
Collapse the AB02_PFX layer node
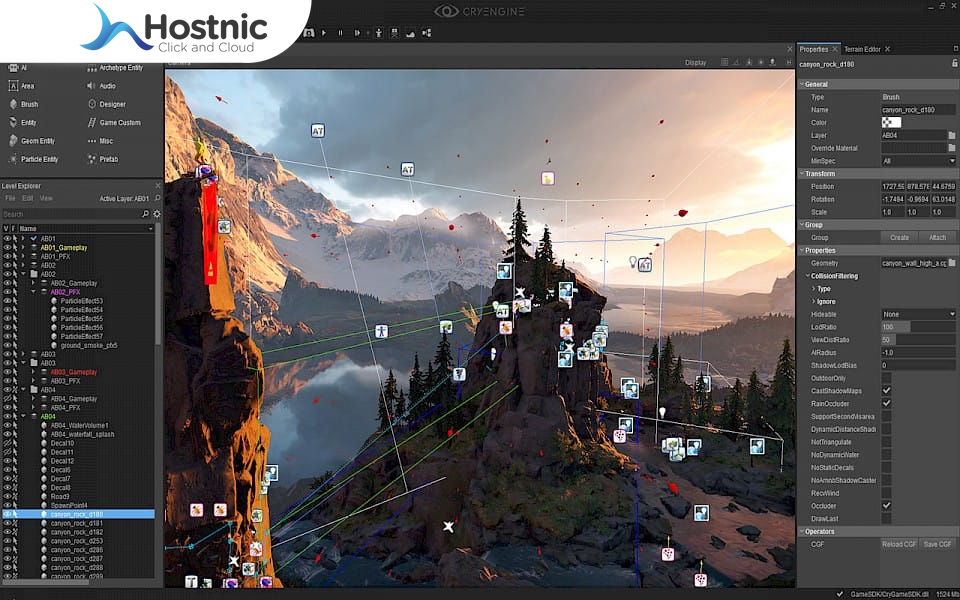point(33,292)
